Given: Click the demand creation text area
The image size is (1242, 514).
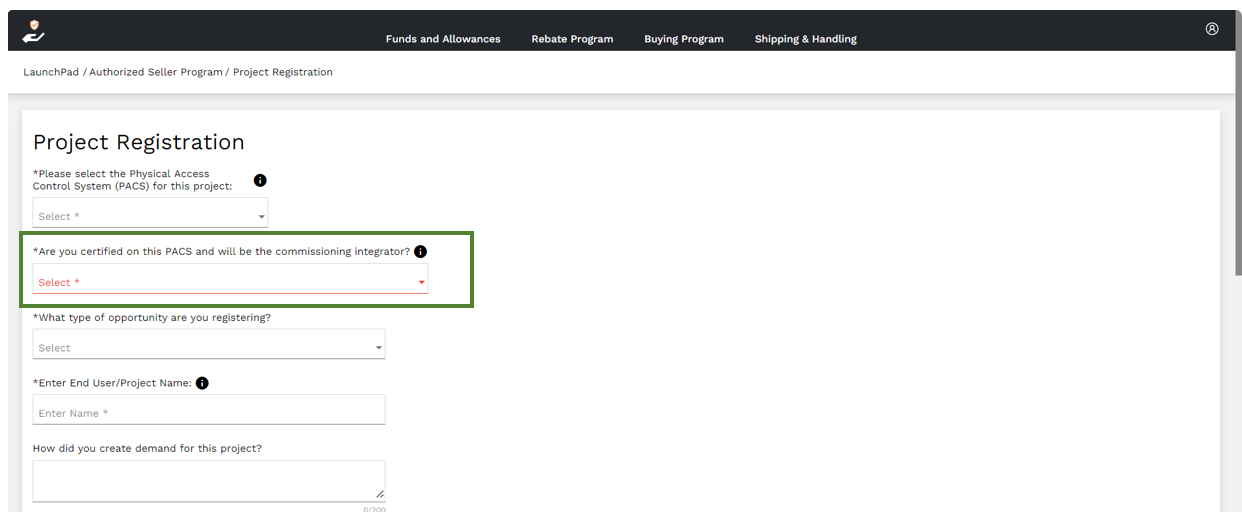Looking at the screenshot, I should pyautogui.click(x=209, y=481).
